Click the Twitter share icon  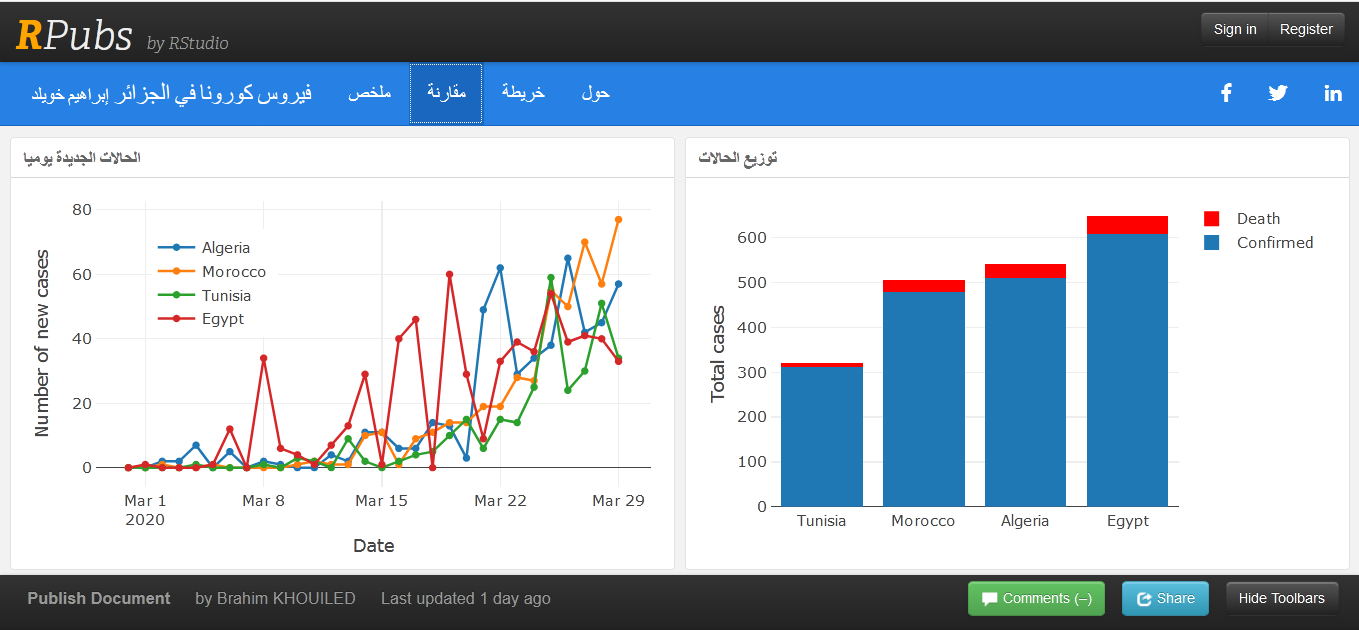1278,93
